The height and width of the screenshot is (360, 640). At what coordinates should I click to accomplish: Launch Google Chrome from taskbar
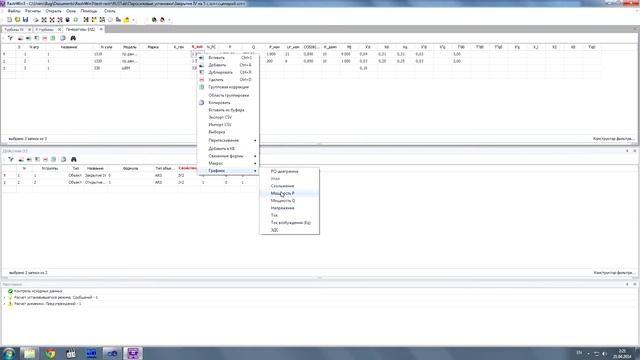pyautogui.click(x=50, y=353)
